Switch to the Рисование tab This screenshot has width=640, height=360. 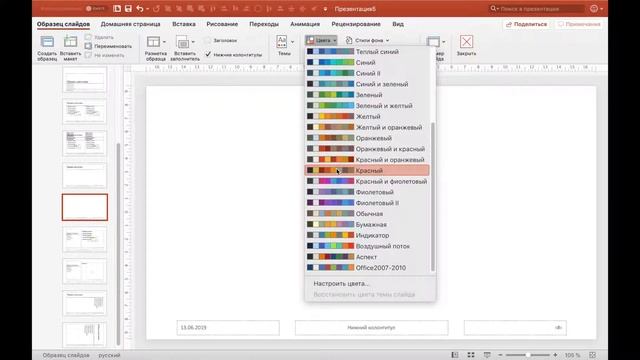222,24
